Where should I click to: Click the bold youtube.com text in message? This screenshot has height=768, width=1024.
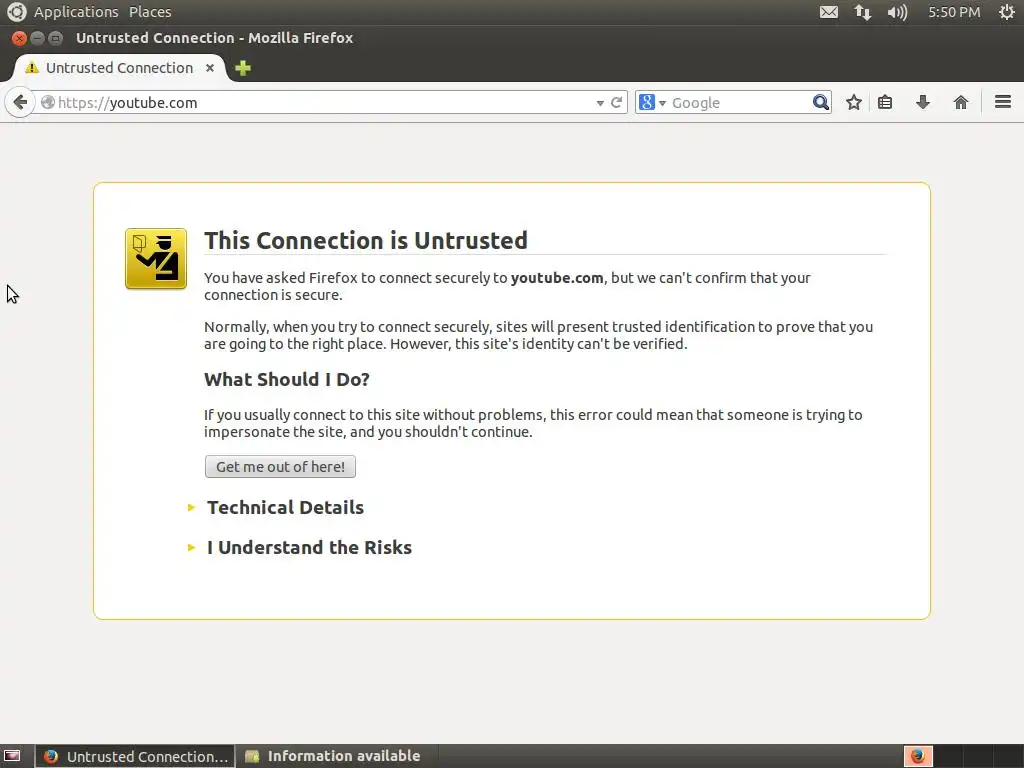557,278
